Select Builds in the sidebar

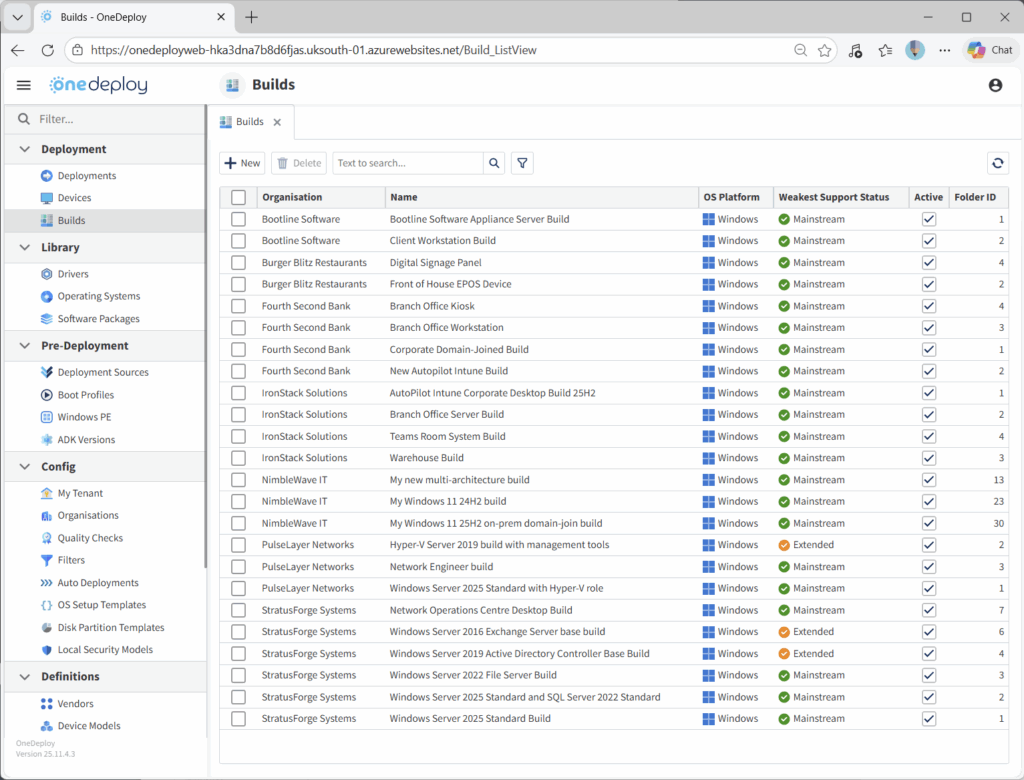coord(71,221)
